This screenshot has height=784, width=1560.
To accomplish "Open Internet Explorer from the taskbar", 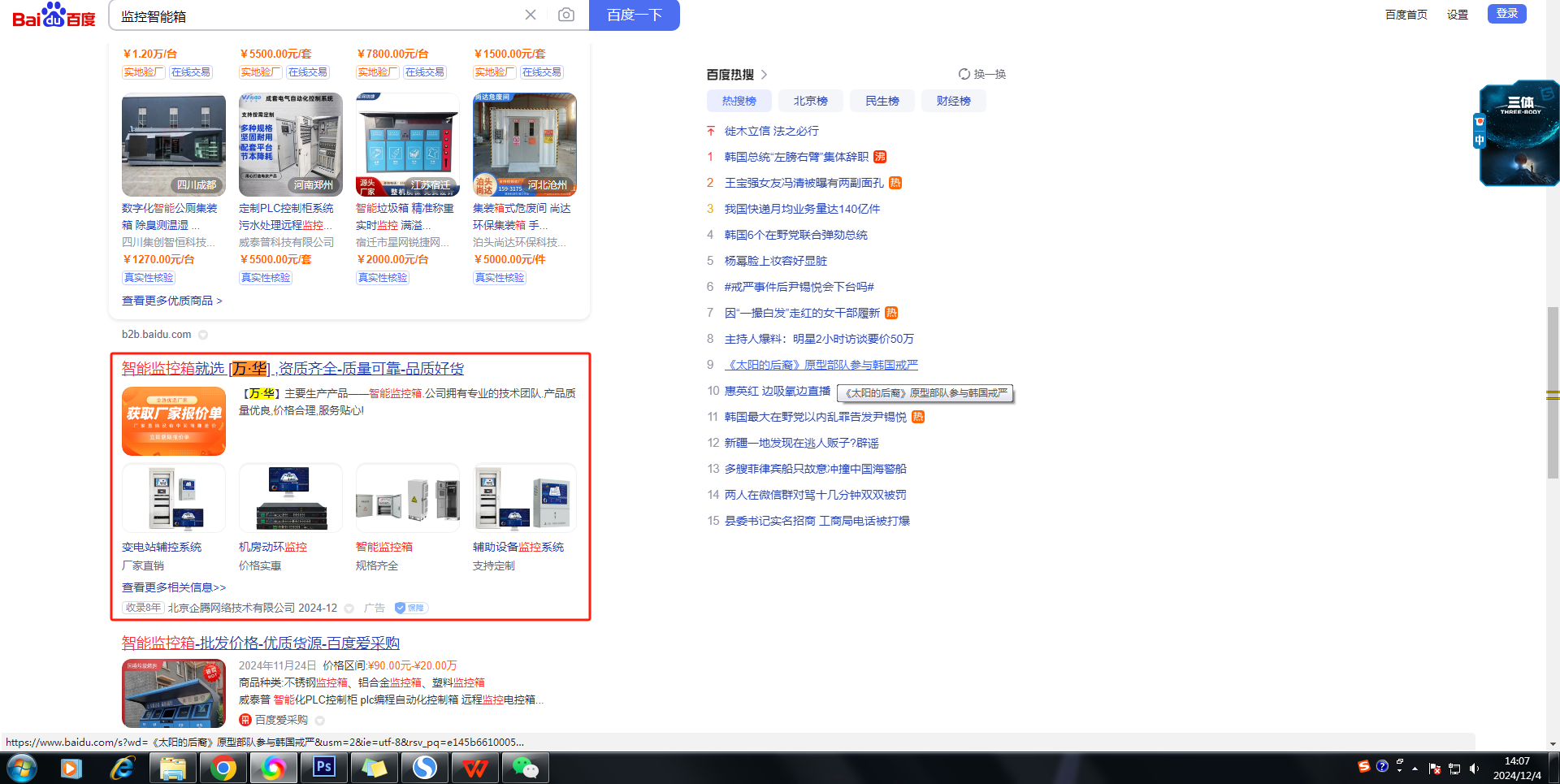I will pos(122,768).
